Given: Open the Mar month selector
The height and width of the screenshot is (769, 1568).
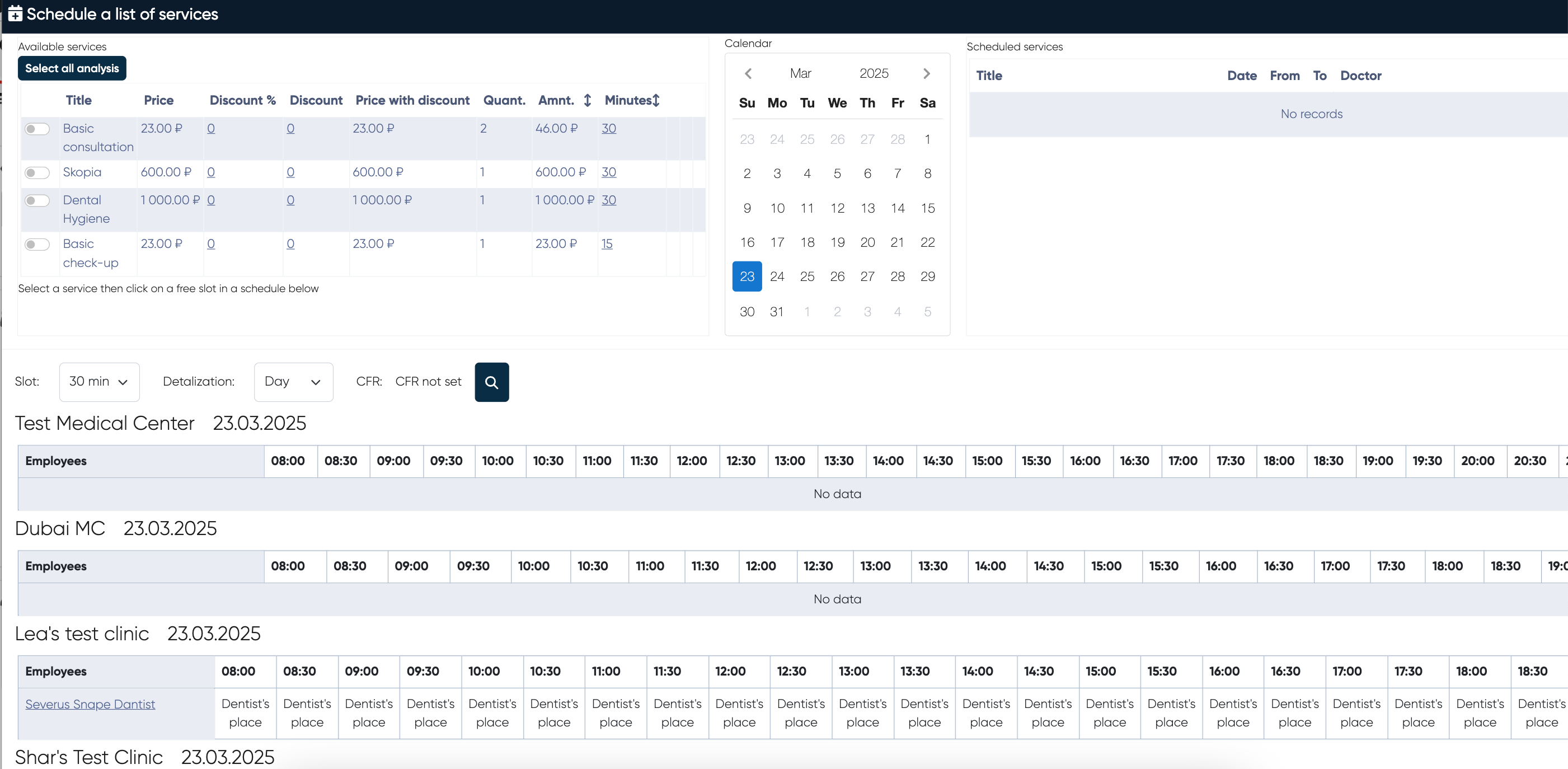Looking at the screenshot, I should click(800, 74).
